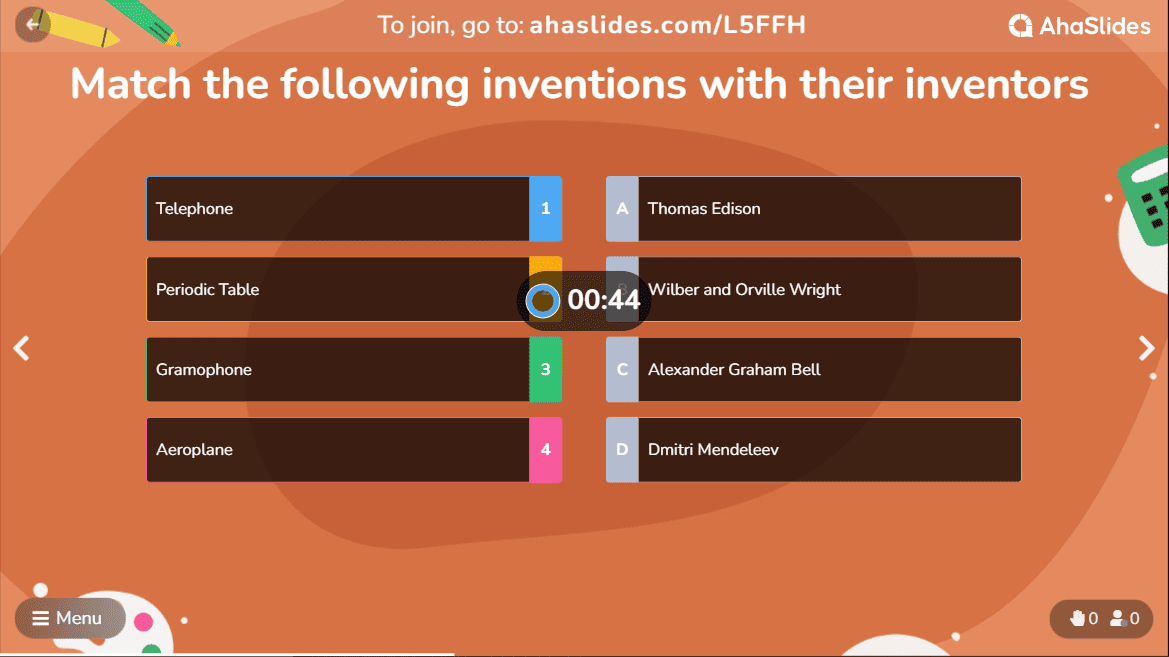Screen dimensions: 1169x657
Task: Go to the previous slide arrow
Action: pos(22,348)
